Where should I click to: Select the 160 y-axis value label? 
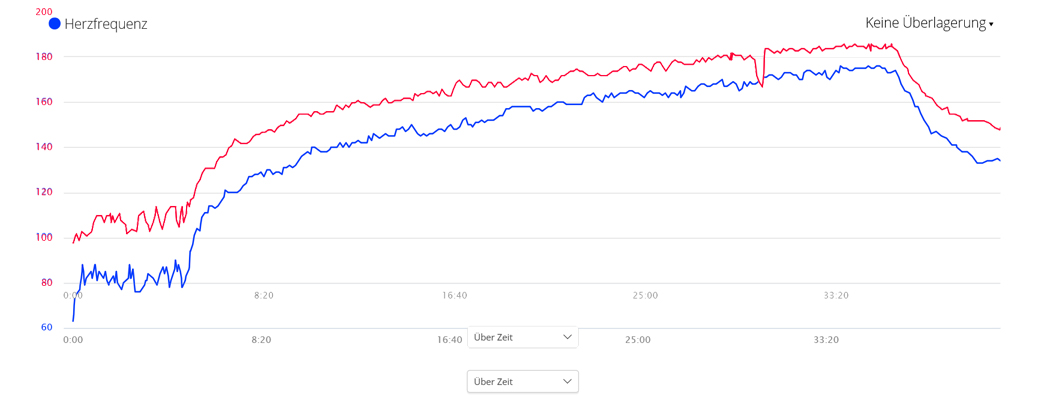point(44,102)
